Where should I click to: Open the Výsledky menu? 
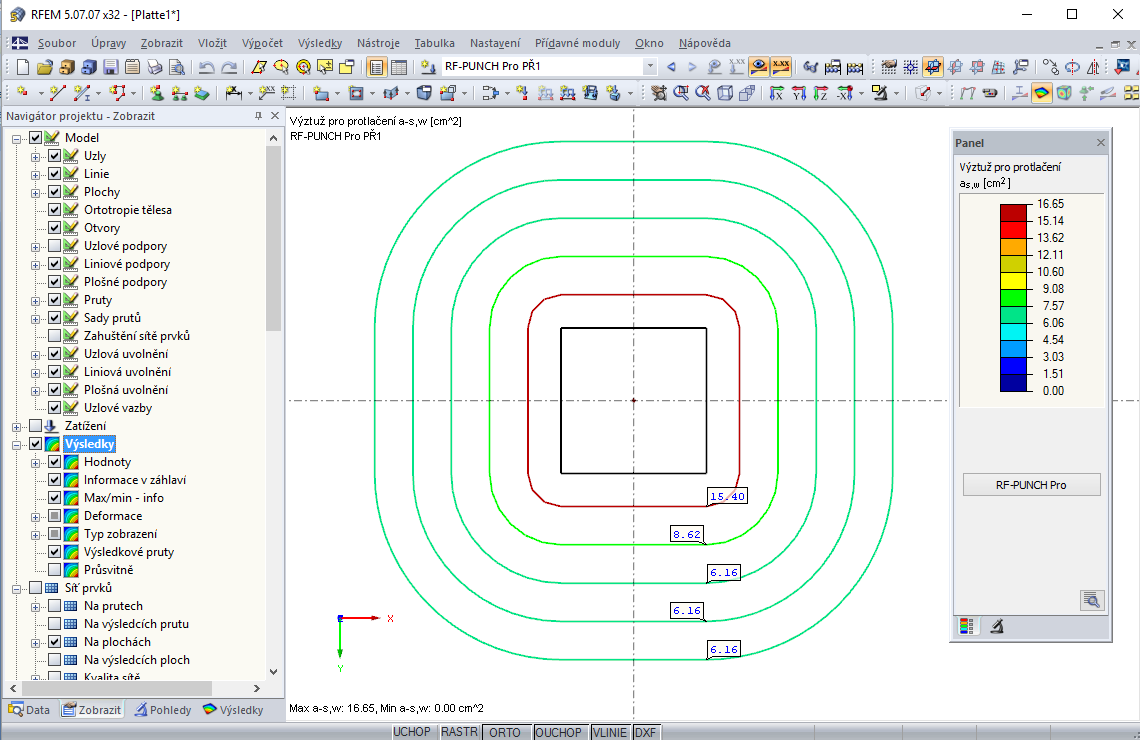click(x=320, y=43)
